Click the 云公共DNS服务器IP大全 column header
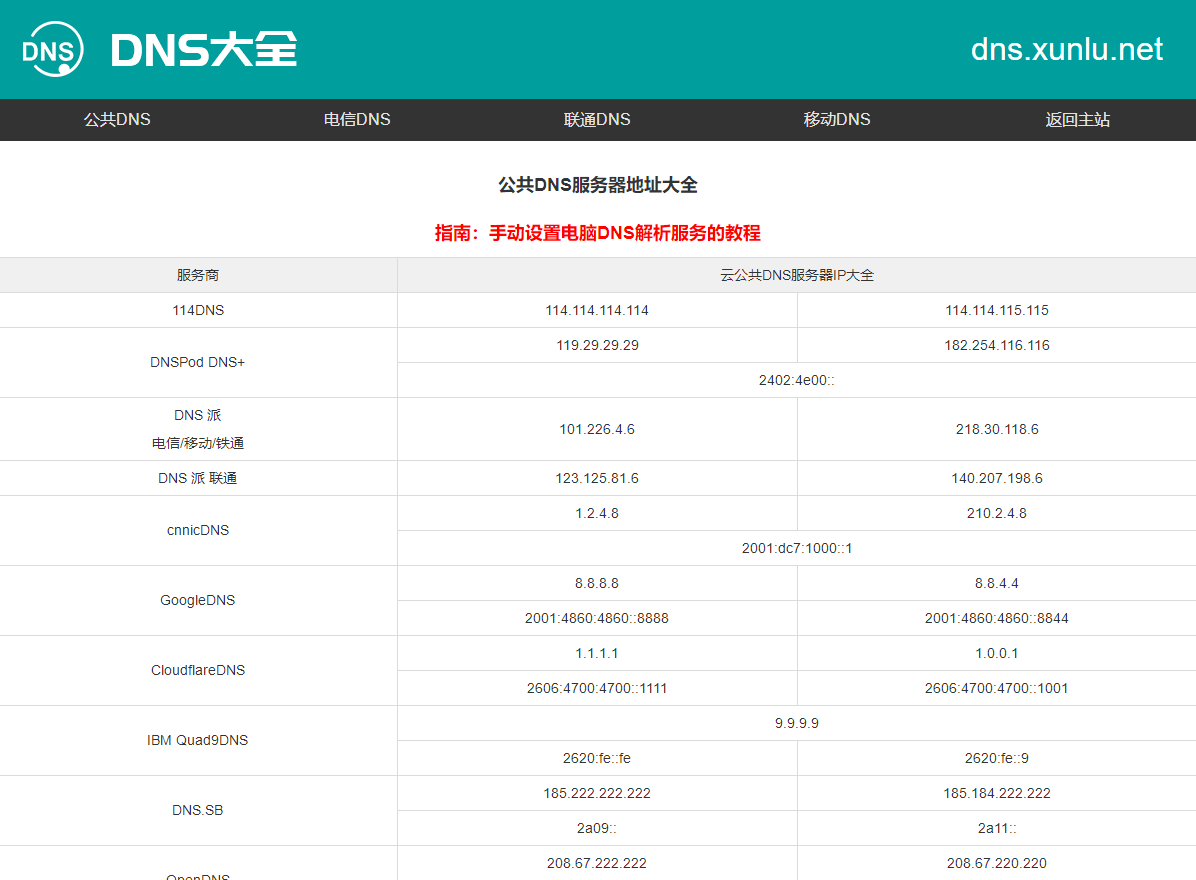Viewport: 1196px width, 880px height. pyautogui.click(x=796, y=275)
